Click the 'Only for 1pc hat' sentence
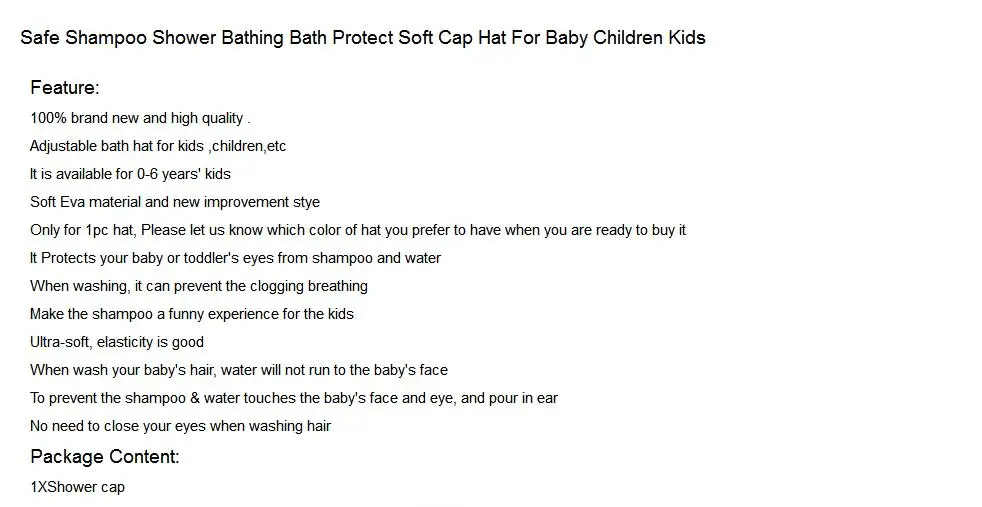 click(x=300, y=230)
